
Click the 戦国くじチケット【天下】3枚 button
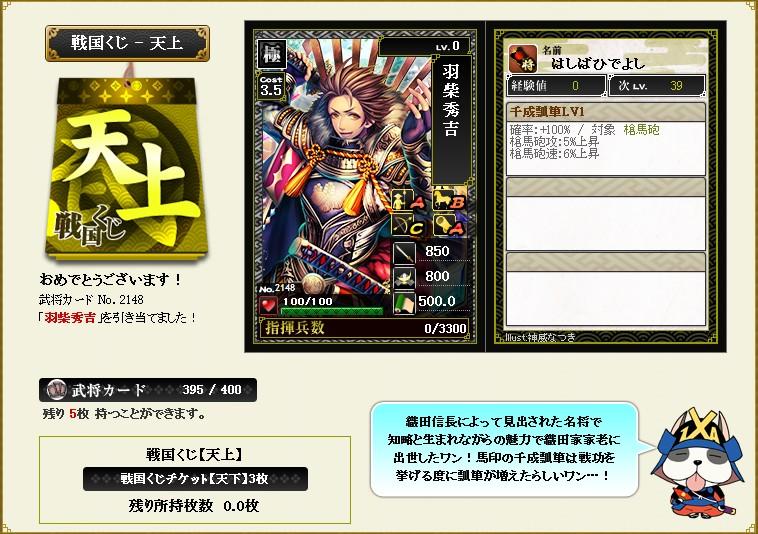[x=195, y=479]
